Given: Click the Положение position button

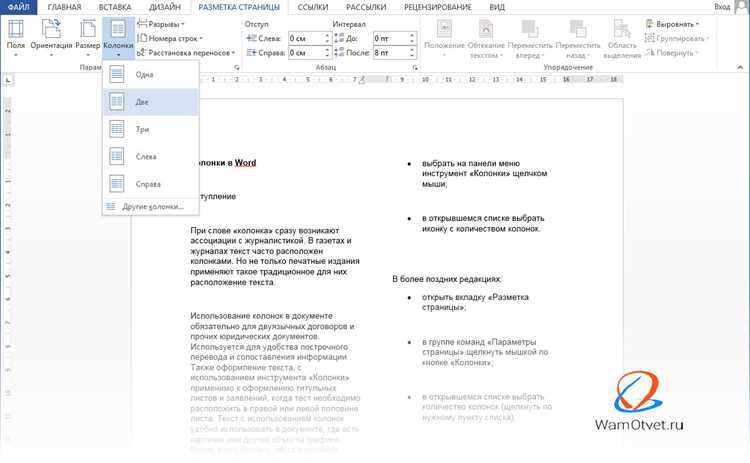Looking at the screenshot, I should tap(444, 38).
